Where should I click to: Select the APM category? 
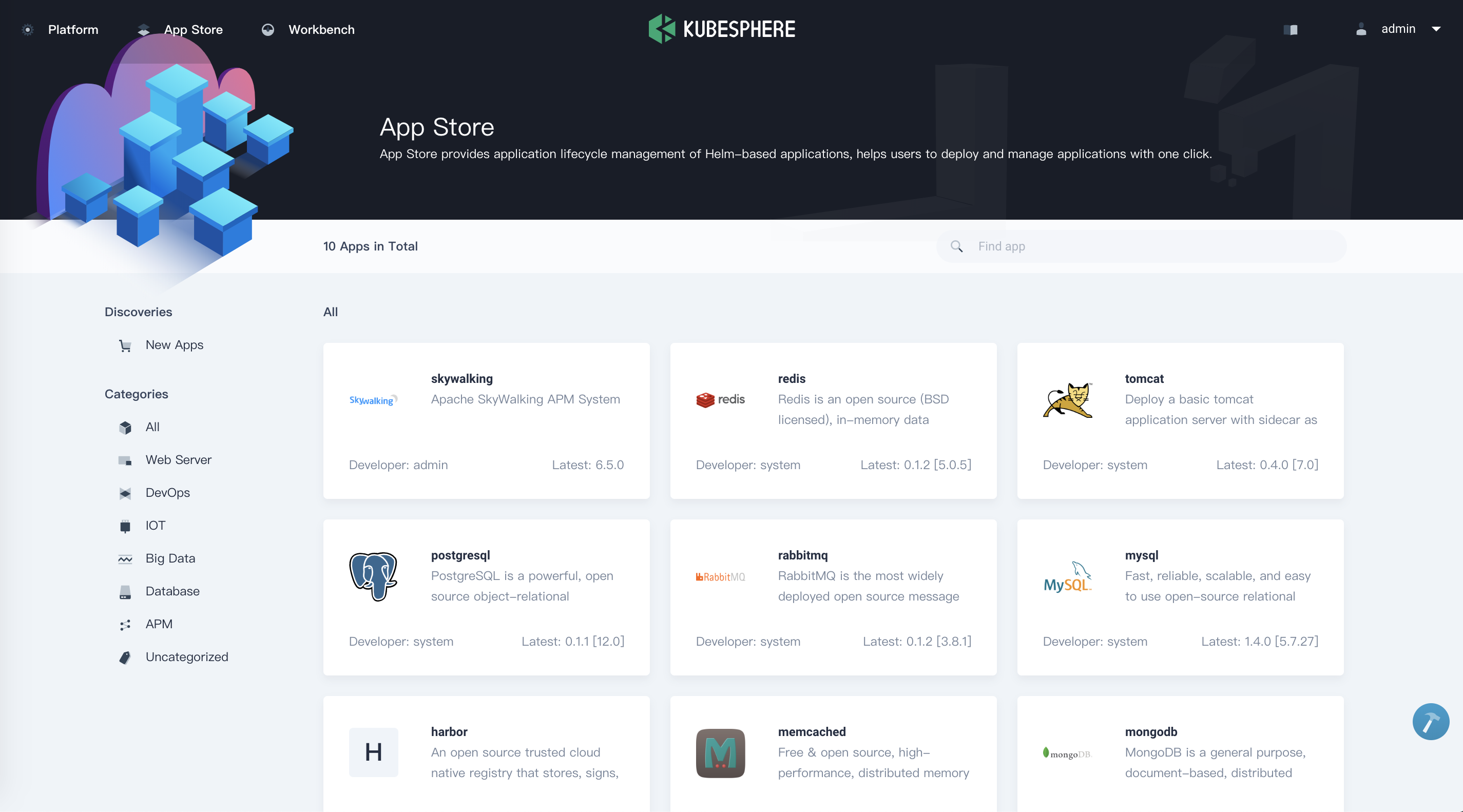[159, 624]
